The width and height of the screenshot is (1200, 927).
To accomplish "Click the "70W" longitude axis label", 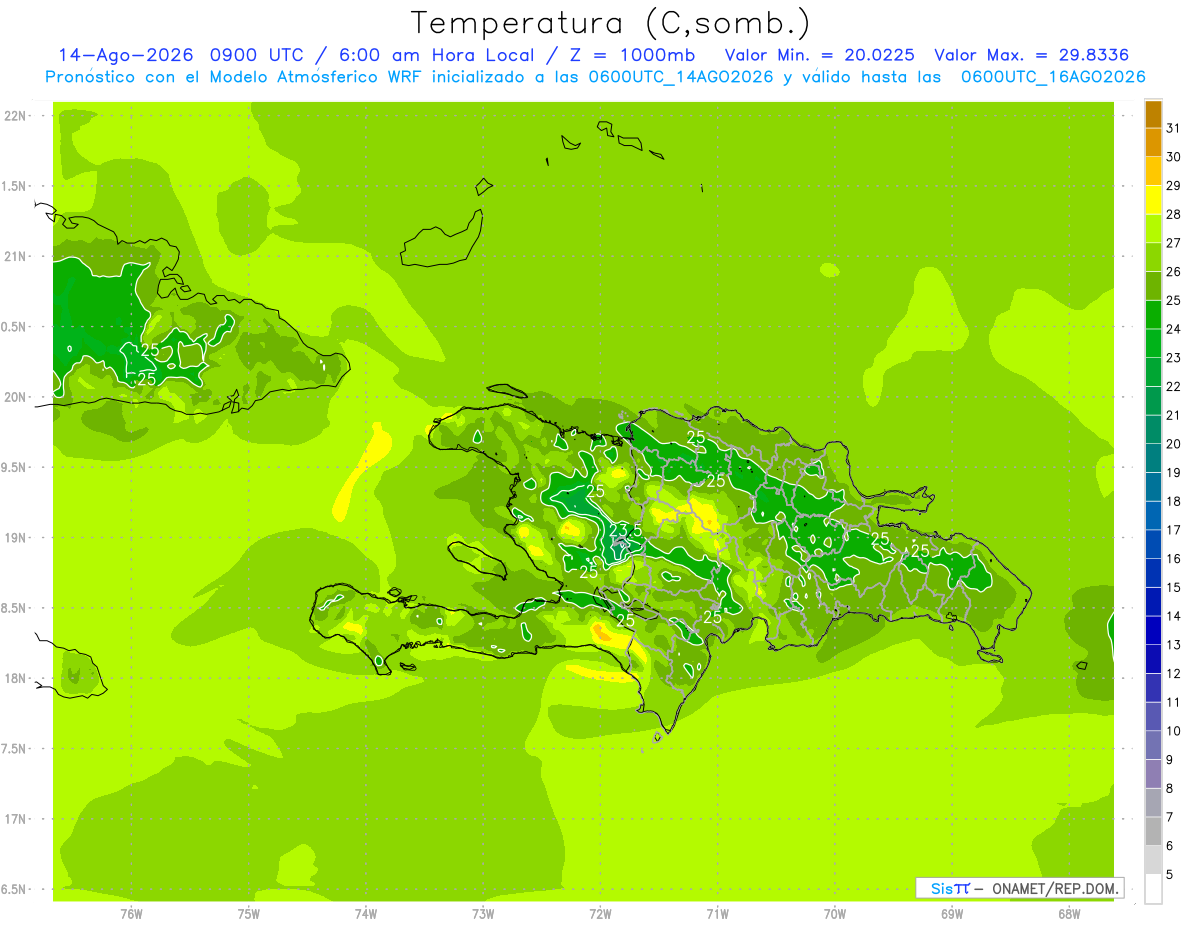I will 835,914.
